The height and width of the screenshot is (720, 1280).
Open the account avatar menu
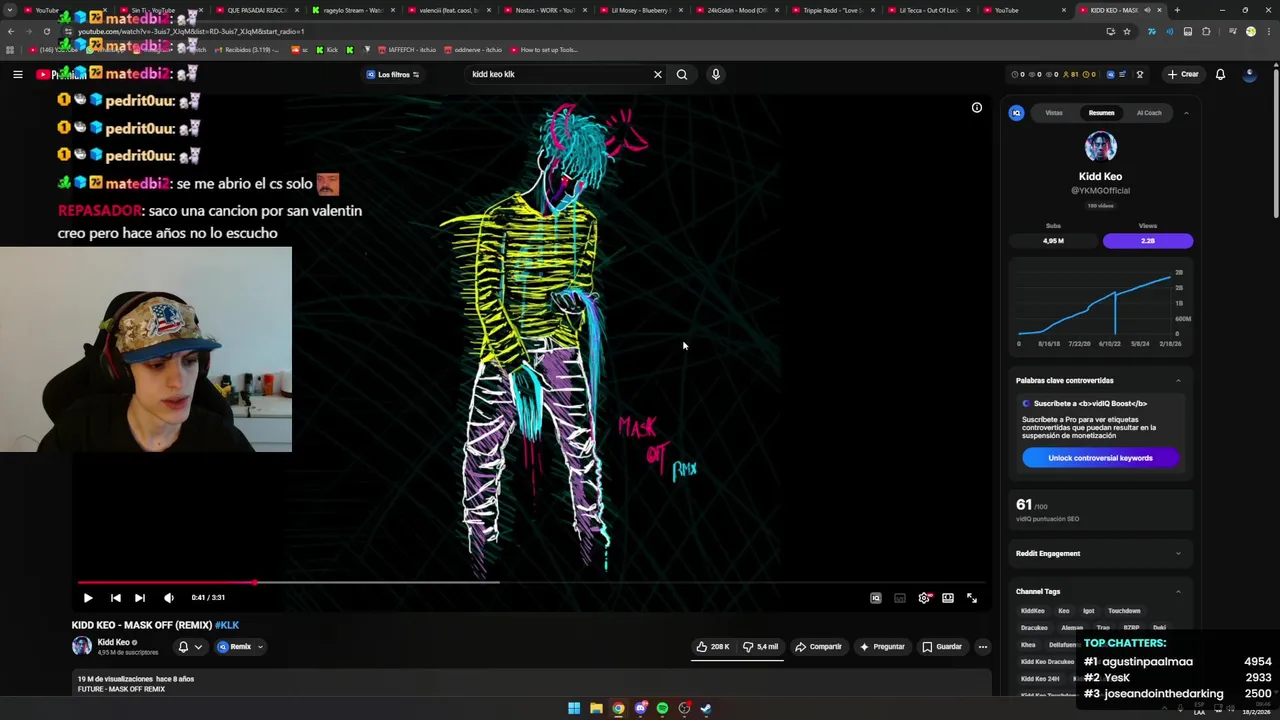[x=1249, y=74]
